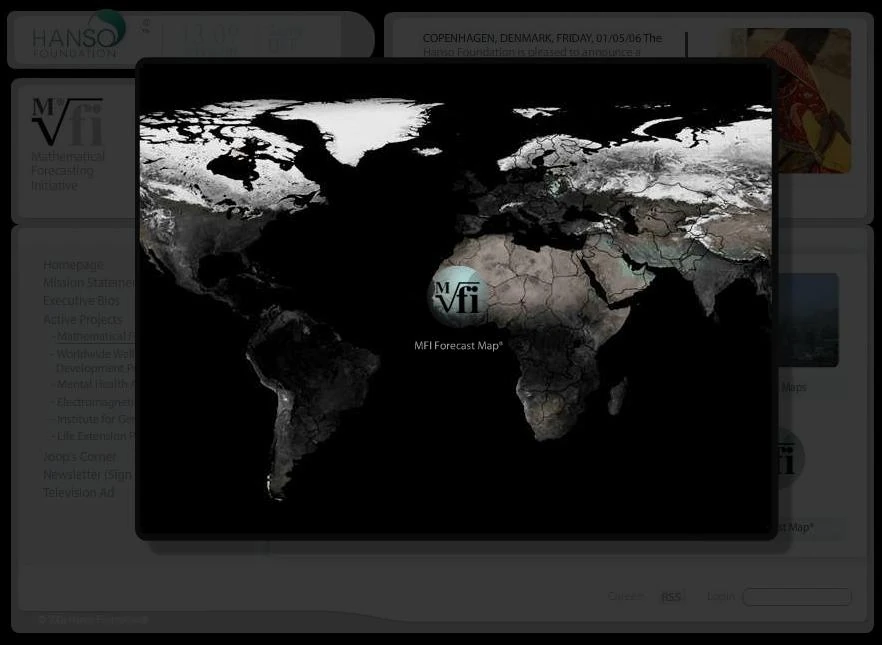Viewport: 882px width, 645px height.
Task: Click the round mfi logo behind the map's right edge
Action: point(791,458)
